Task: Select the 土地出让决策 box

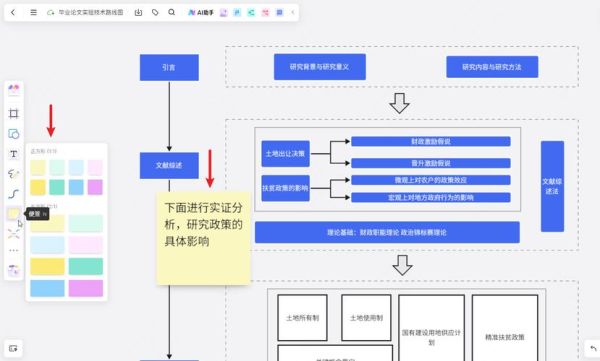Action: tap(285, 154)
